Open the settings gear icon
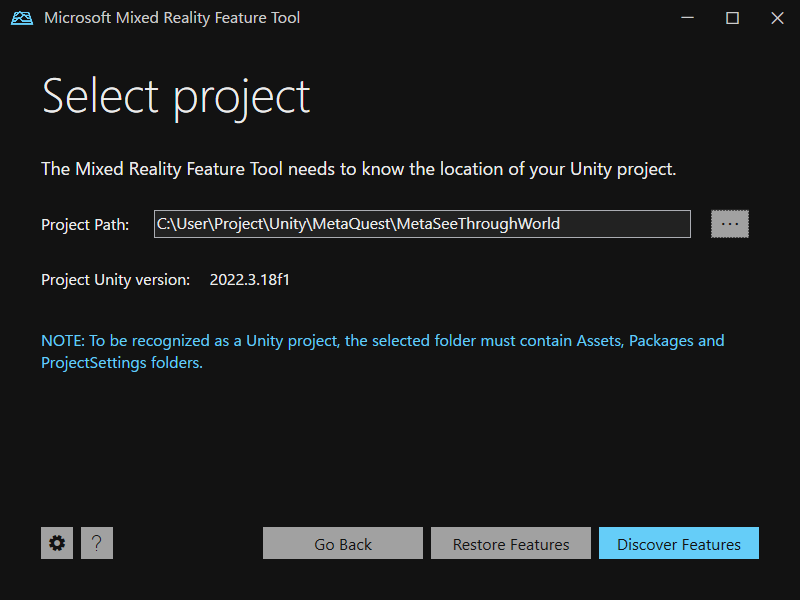 point(57,543)
